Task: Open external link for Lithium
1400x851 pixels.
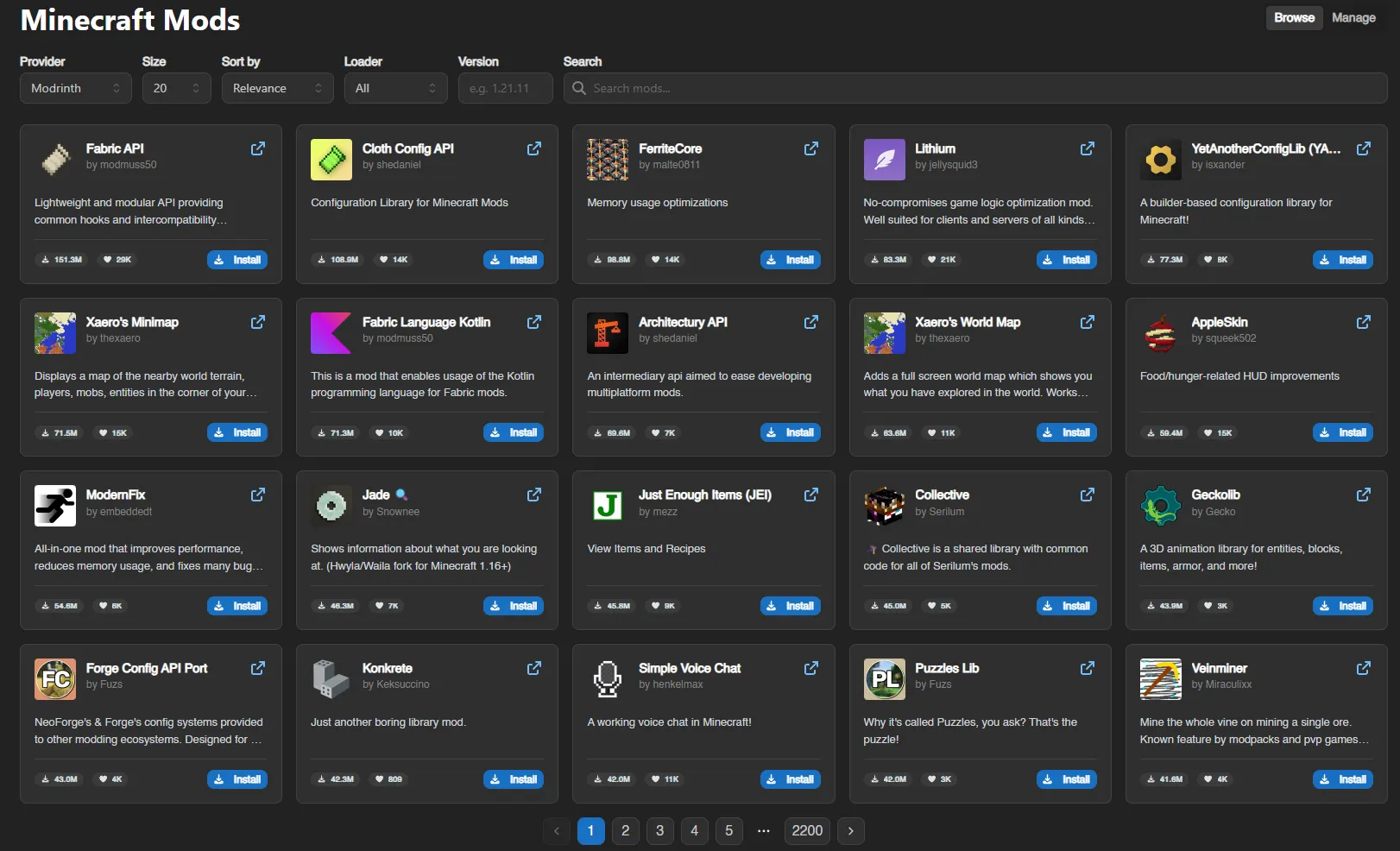Action: click(1088, 148)
